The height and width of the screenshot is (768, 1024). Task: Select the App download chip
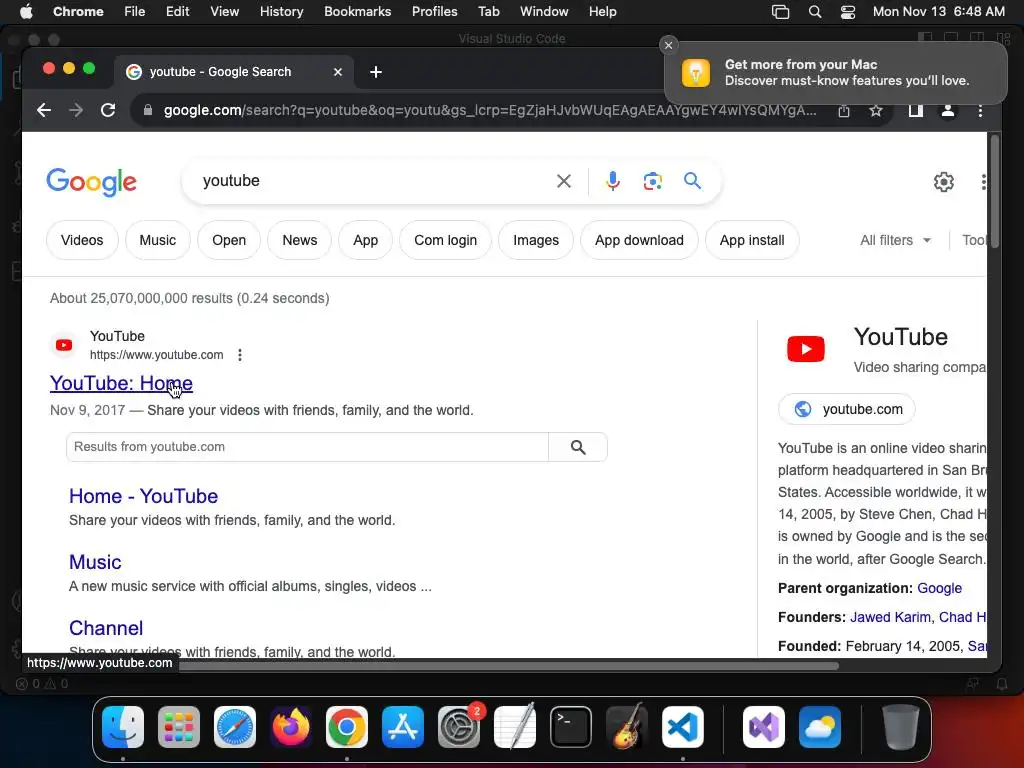(639, 240)
